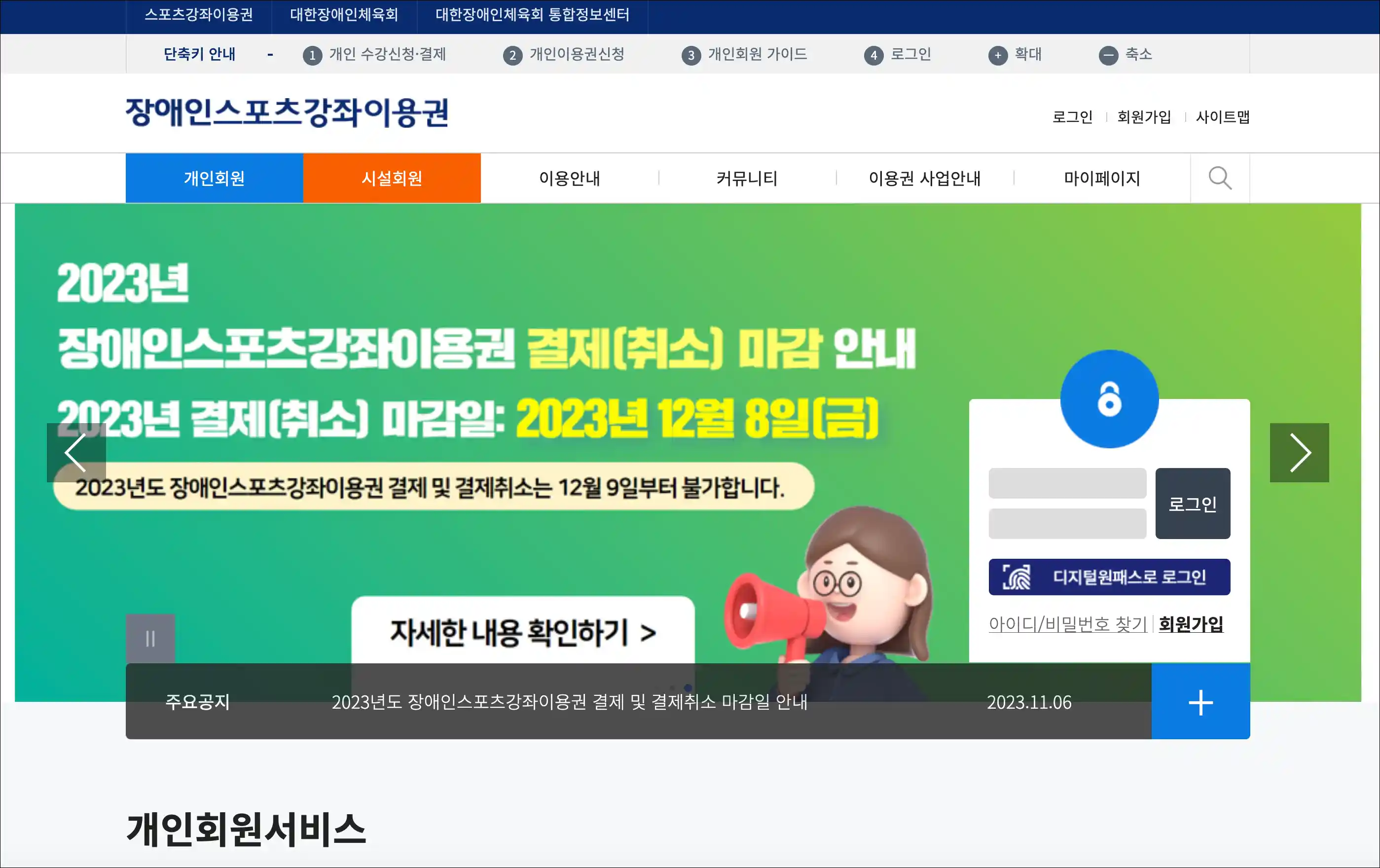Click the blue lock icon circle
Image resolution: width=1380 pixels, height=868 pixels.
pos(1109,399)
